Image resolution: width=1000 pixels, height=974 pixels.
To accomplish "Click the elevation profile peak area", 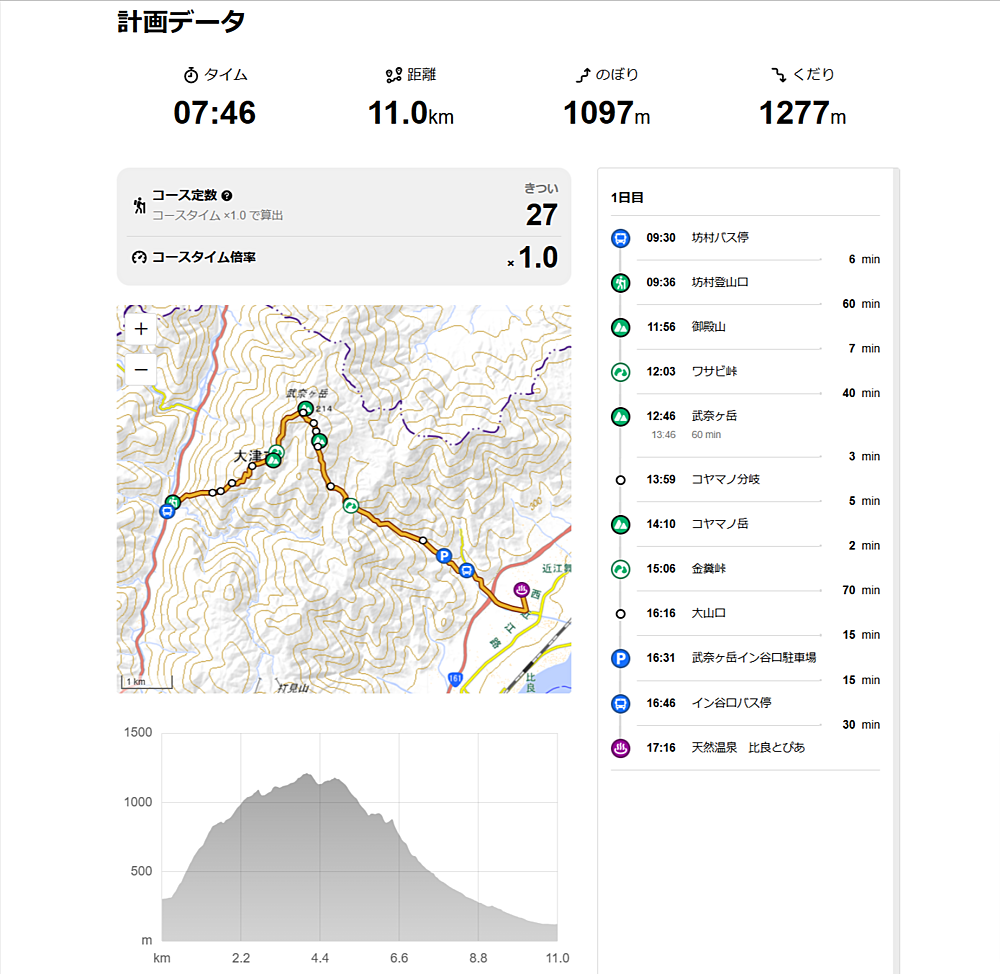I will (308, 779).
